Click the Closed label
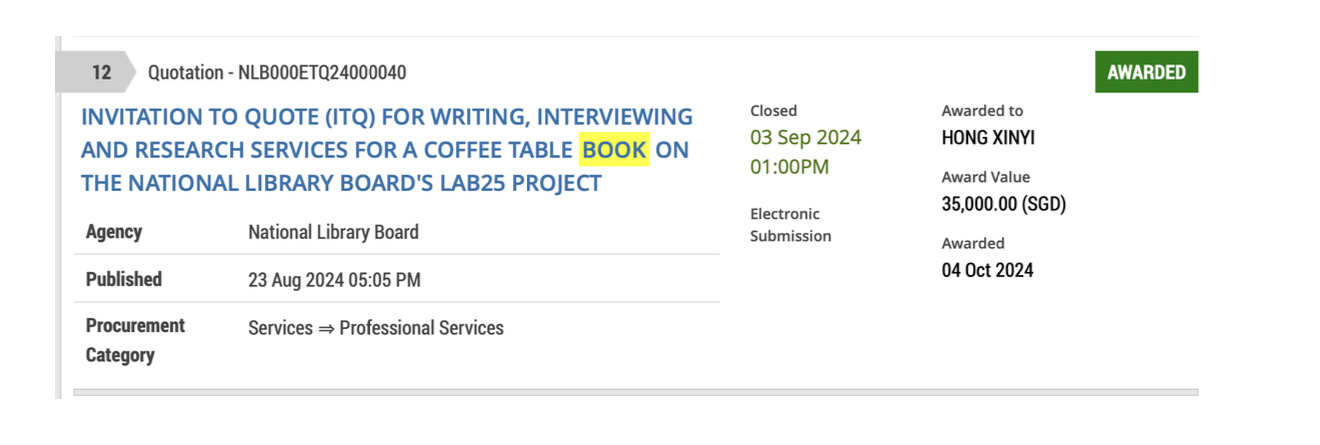The width and height of the screenshot is (1320, 445). [774, 111]
